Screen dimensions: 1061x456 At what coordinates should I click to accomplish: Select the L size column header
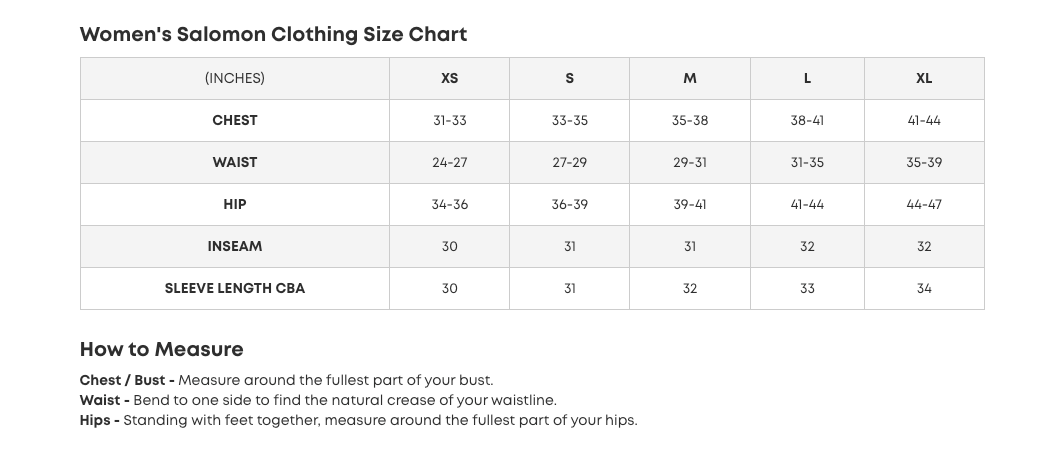807,78
